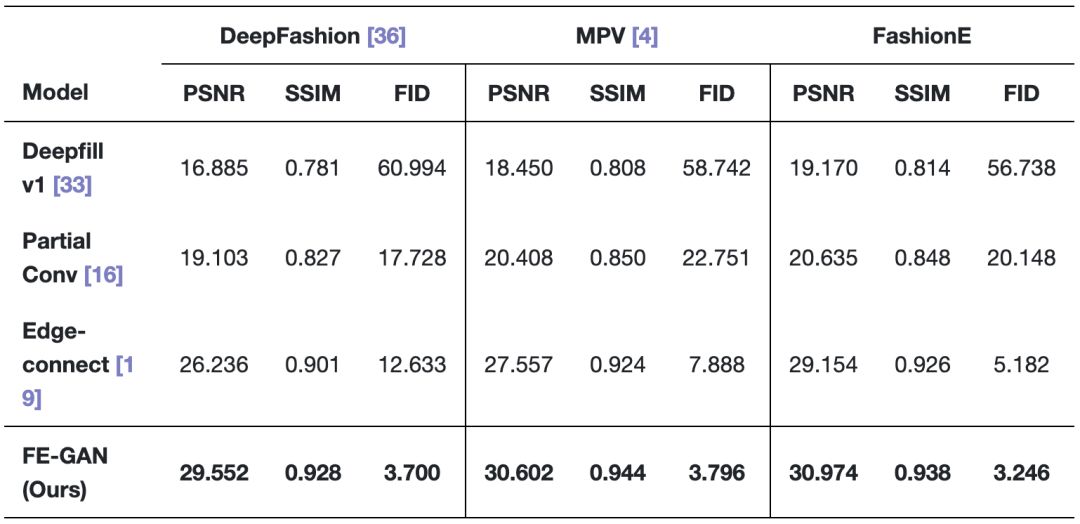The width and height of the screenshot is (1080, 524).
Task: Click FE-GAN's DeepFashion PSNR value 29.552
Action: click(x=212, y=473)
